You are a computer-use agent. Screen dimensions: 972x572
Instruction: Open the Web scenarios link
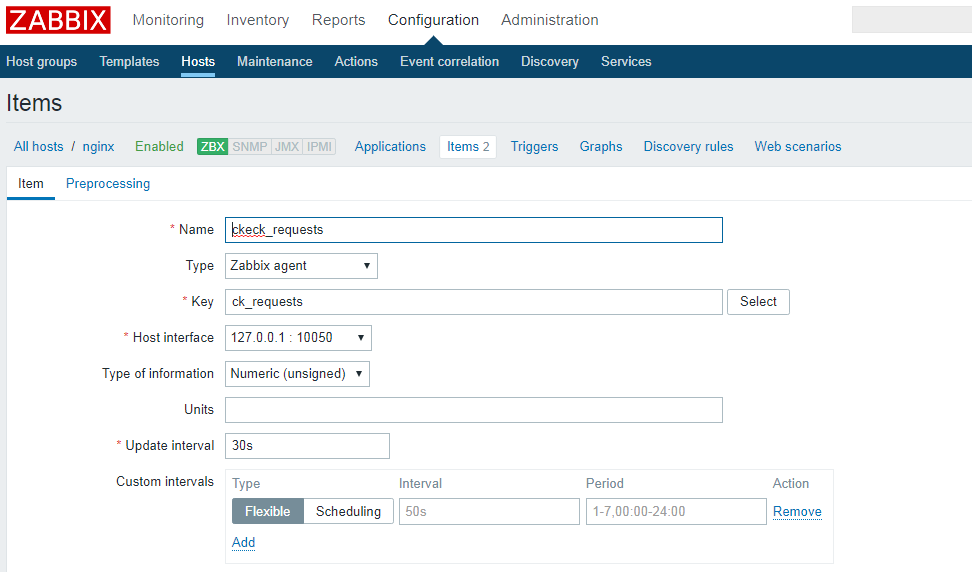pyautogui.click(x=798, y=146)
